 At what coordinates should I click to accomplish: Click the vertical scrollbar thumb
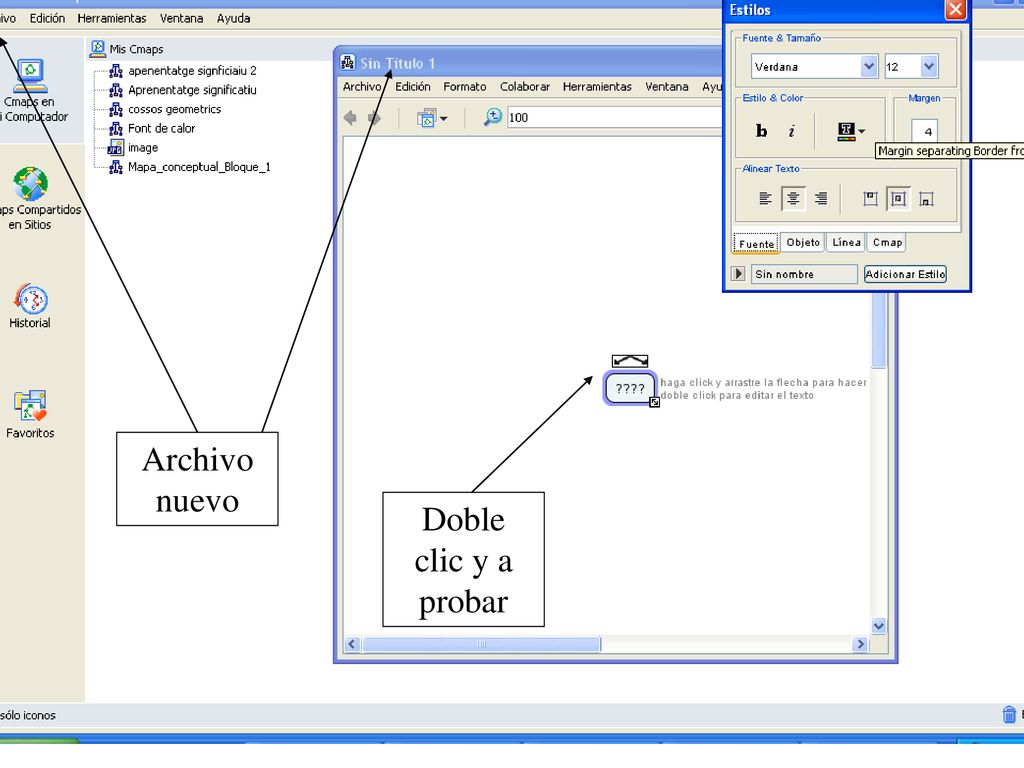[x=879, y=330]
